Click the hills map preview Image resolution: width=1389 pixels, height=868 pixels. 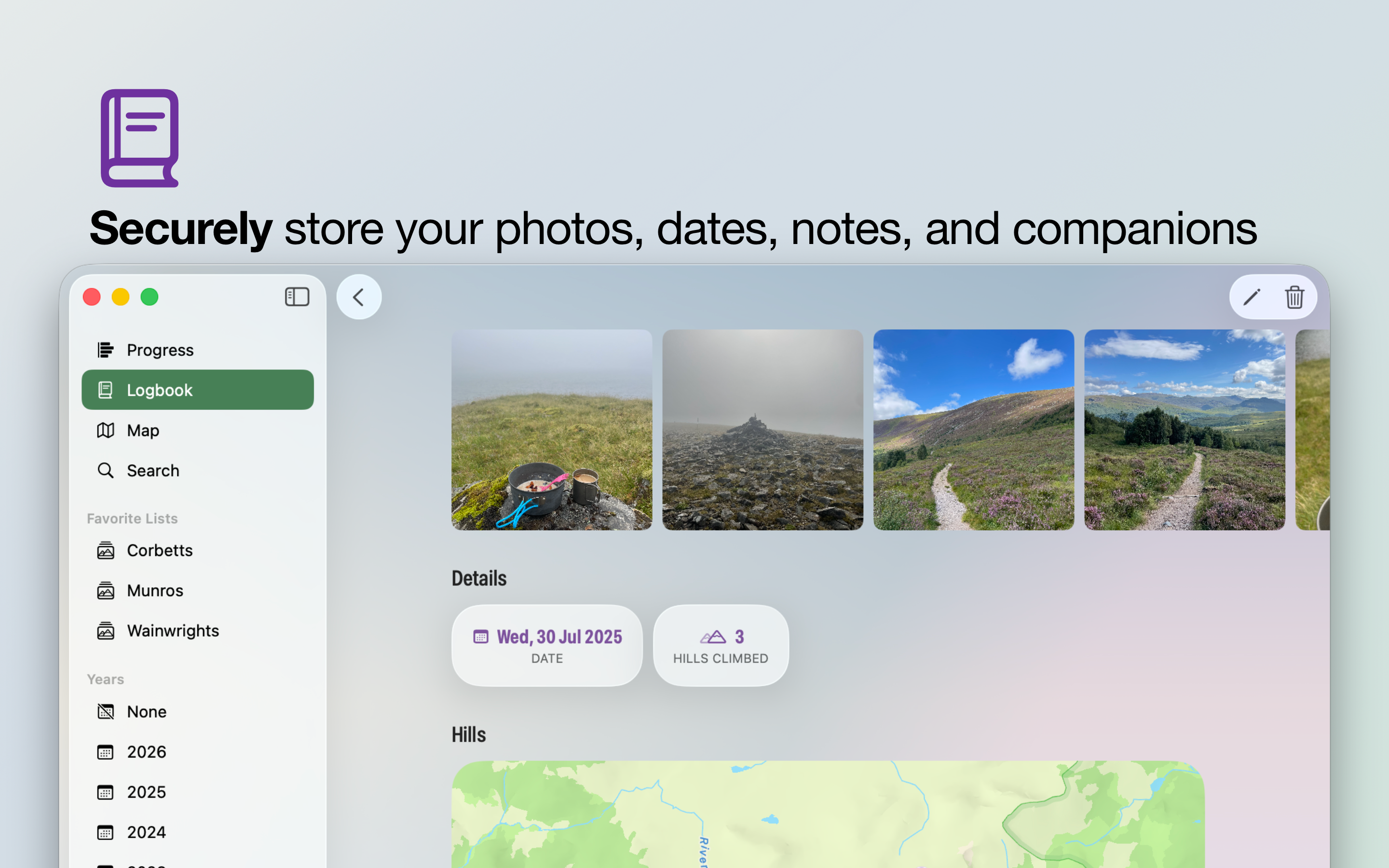click(828, 814)
